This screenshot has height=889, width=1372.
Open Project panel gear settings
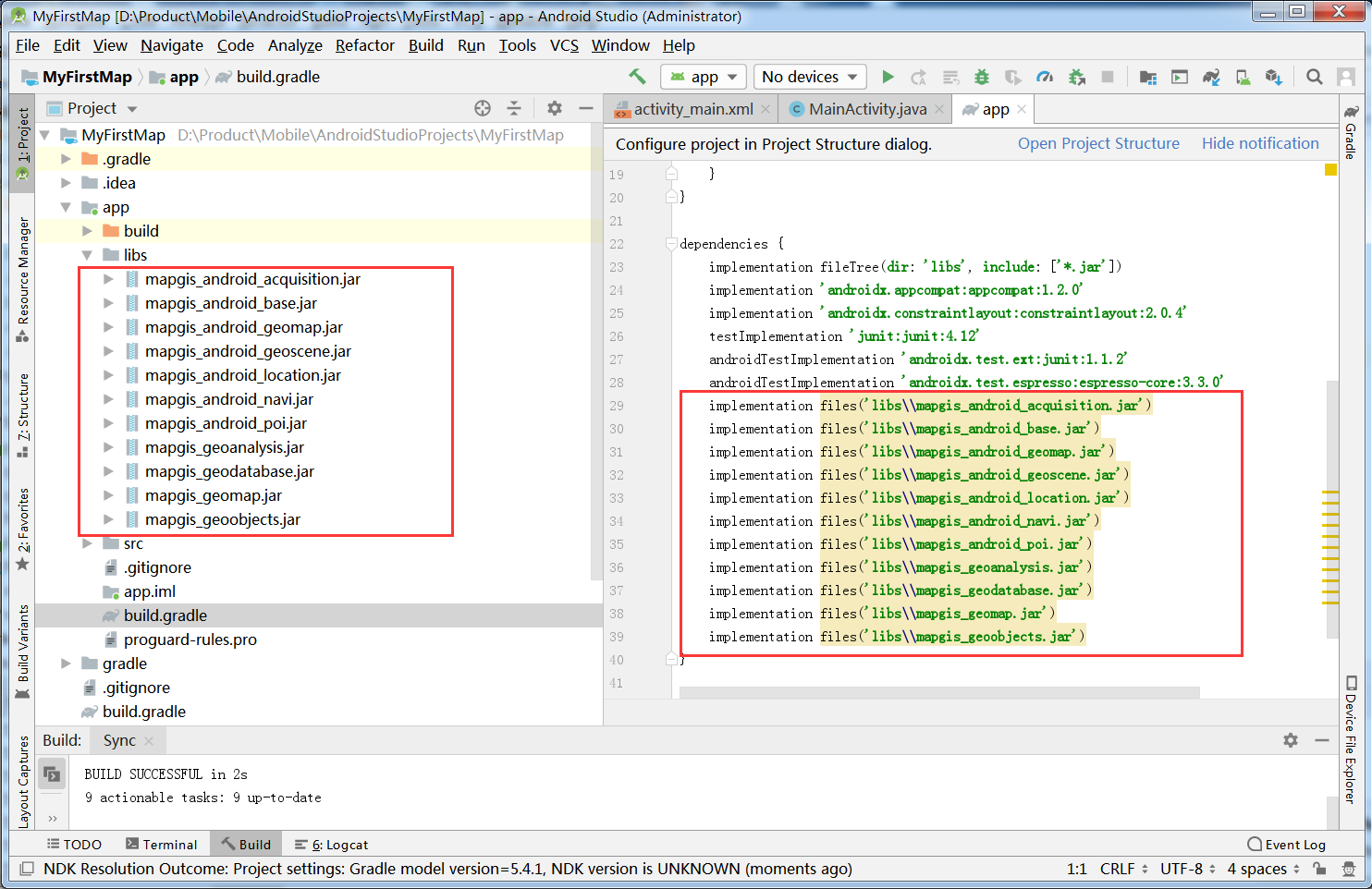coord(555,108)
